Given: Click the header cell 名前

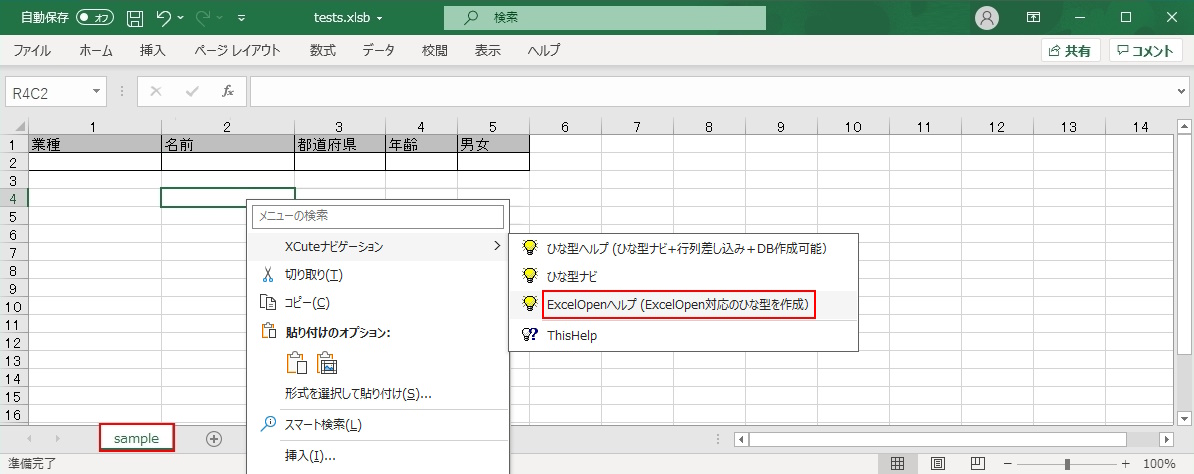Looking at the screenshot, I should (x=228, y=144).
